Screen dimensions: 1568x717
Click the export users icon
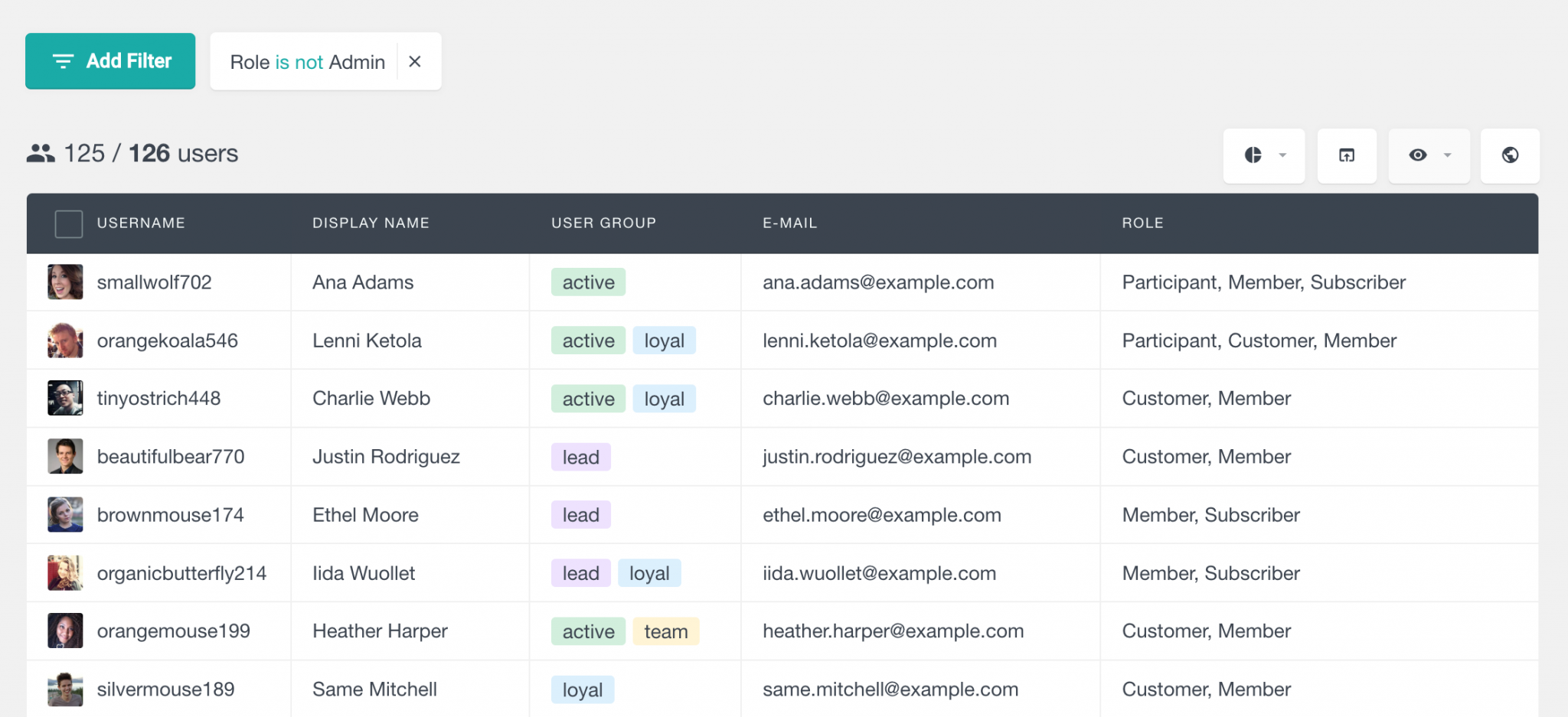(x=1347, y=155)
